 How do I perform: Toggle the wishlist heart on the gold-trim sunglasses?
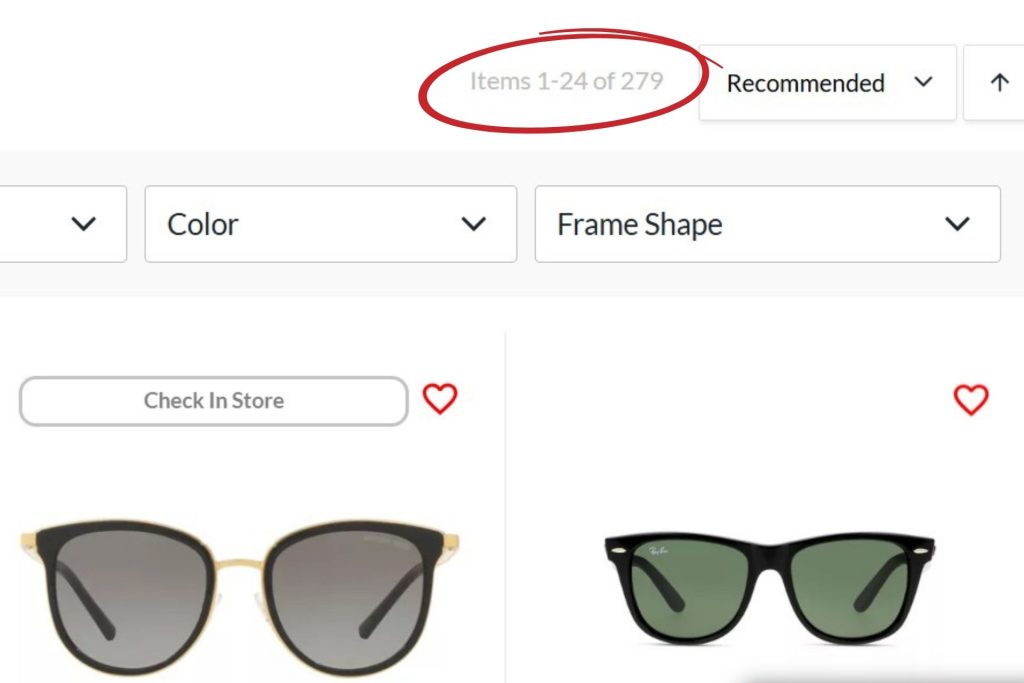coord(441,398)
